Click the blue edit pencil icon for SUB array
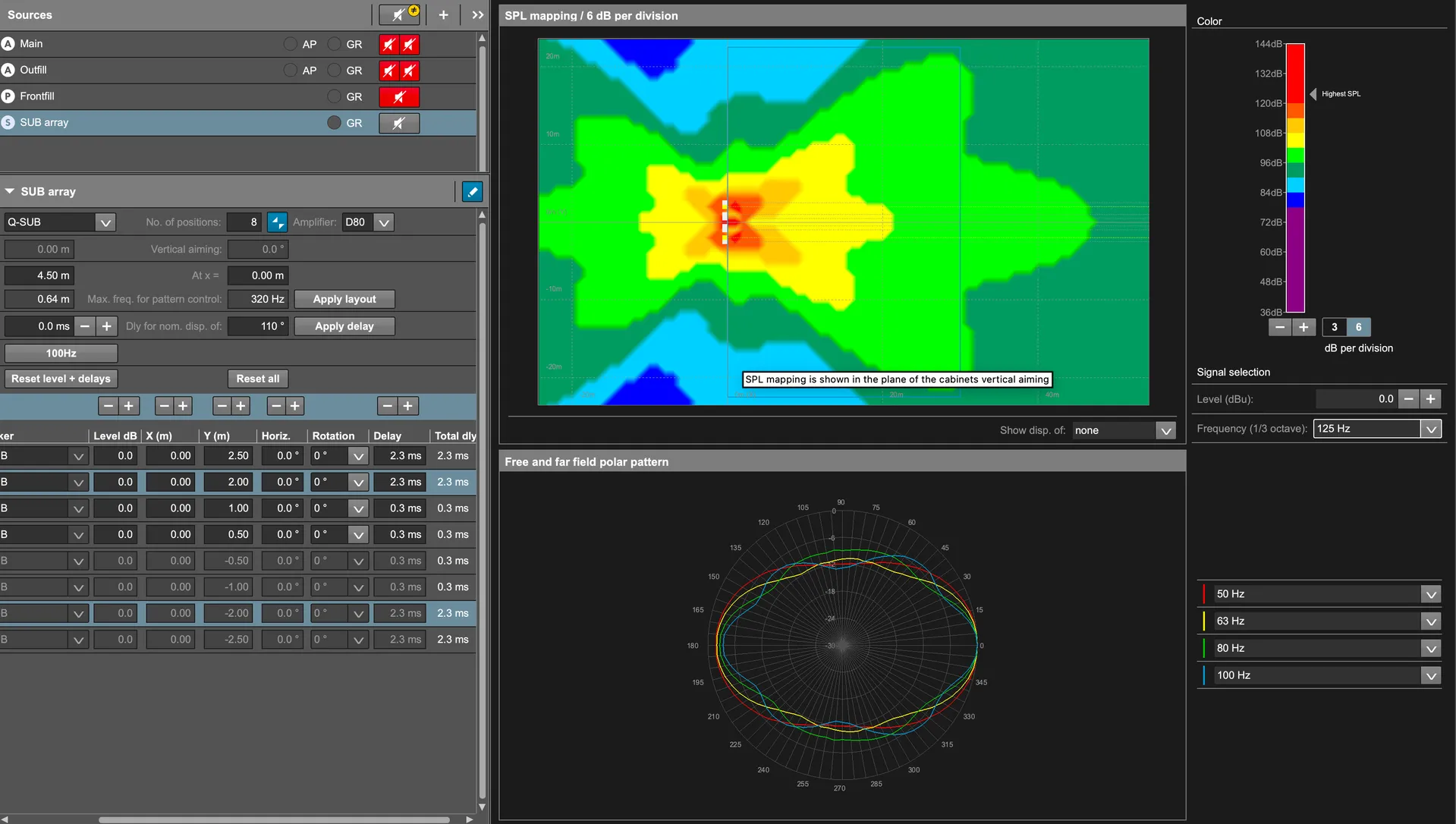1456x824 pixels. [472, 192]
